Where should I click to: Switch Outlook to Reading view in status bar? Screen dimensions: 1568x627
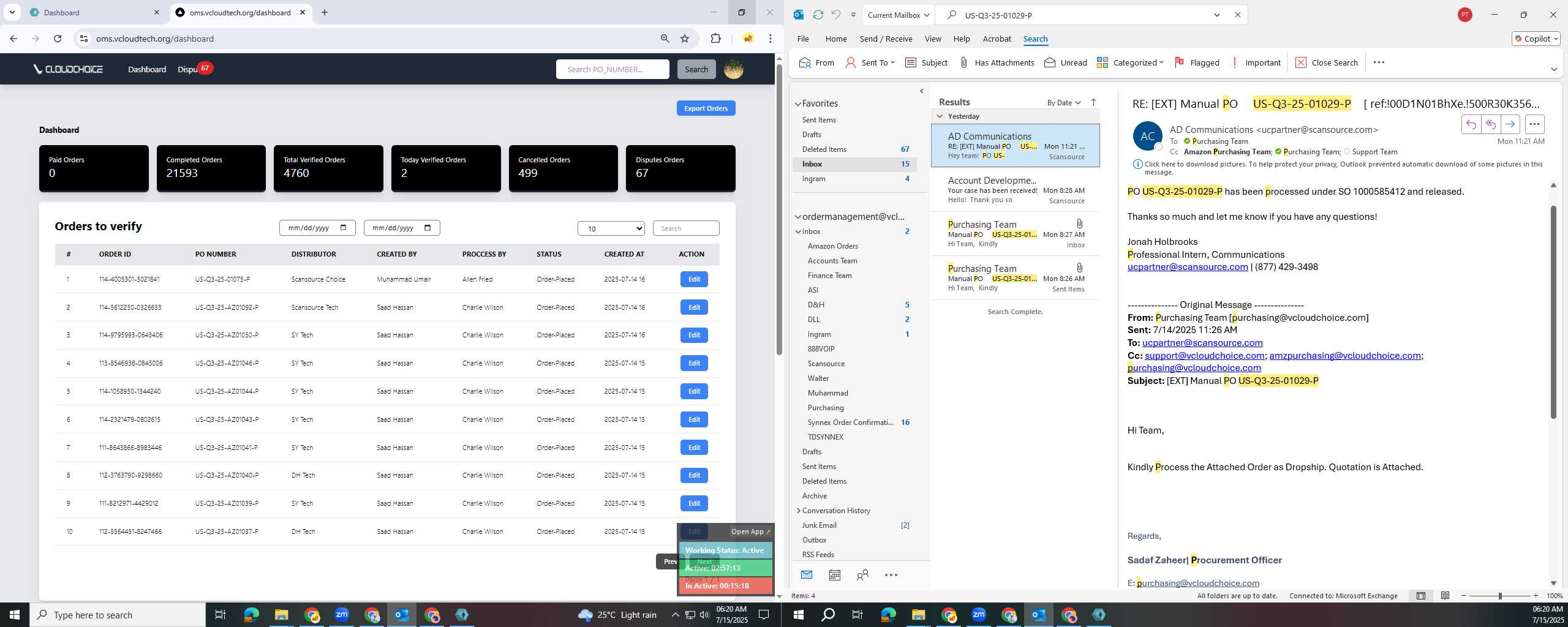point(1445,596)
